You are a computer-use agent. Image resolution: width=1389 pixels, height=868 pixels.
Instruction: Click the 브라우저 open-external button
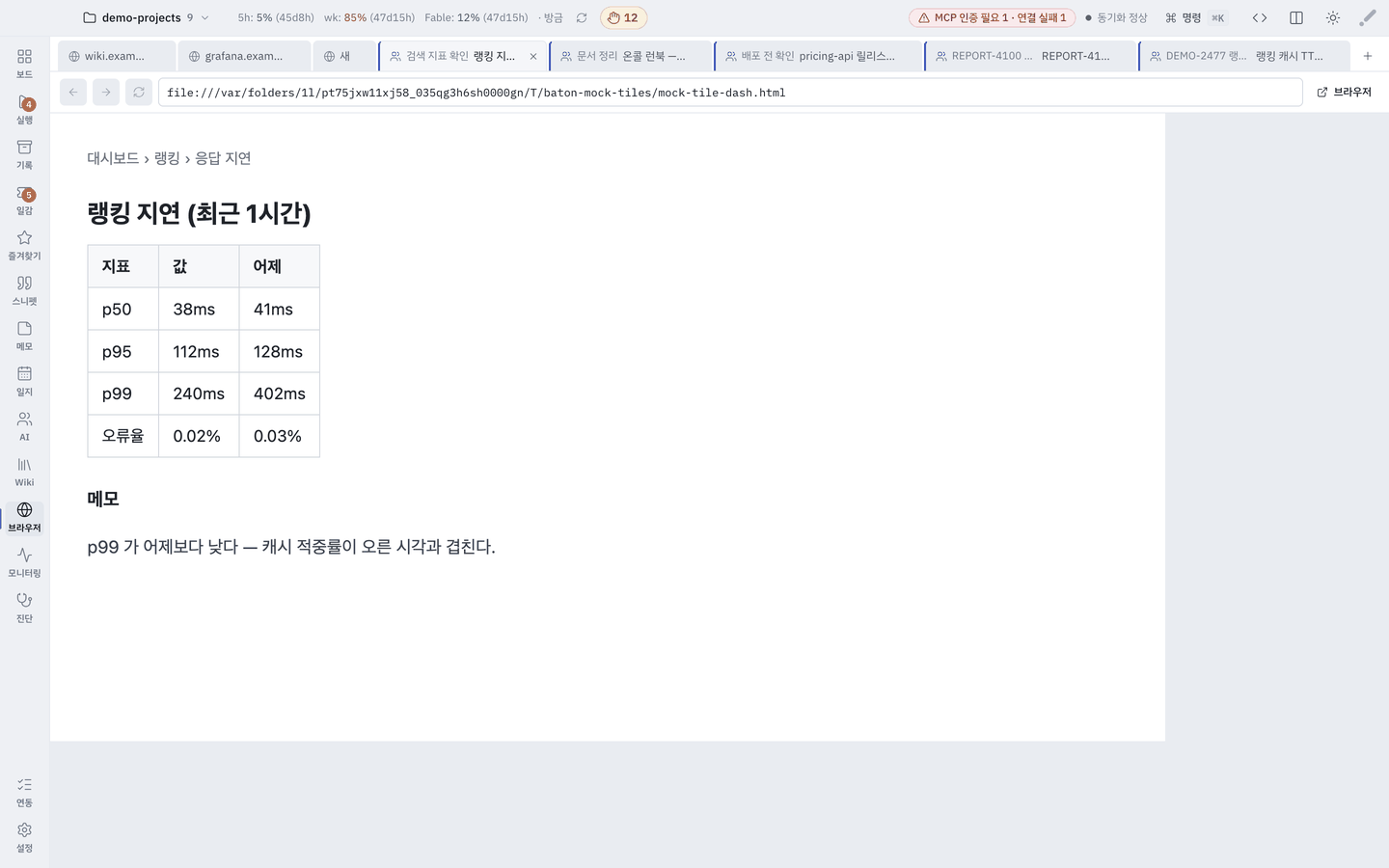[1344, 93]
